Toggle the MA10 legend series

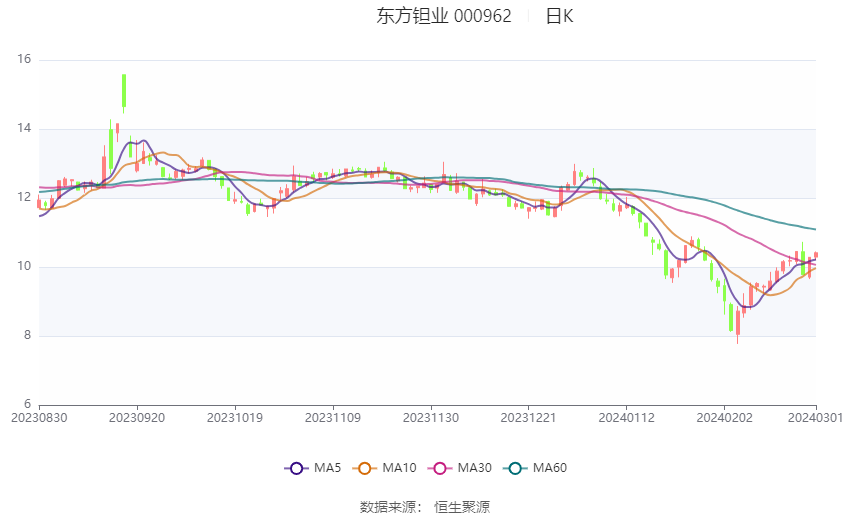point(384,468)
